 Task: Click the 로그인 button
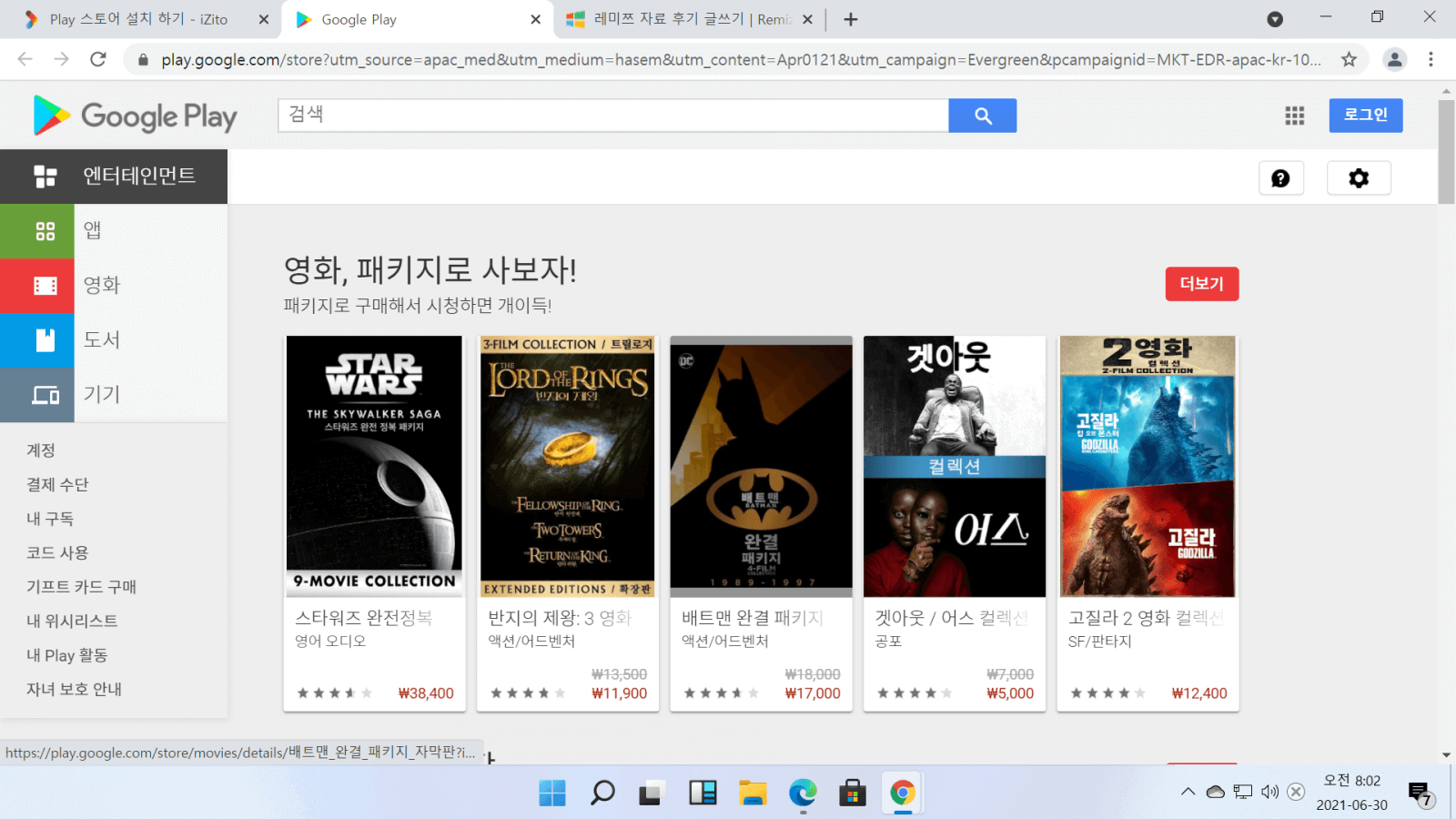point(1366,116)
